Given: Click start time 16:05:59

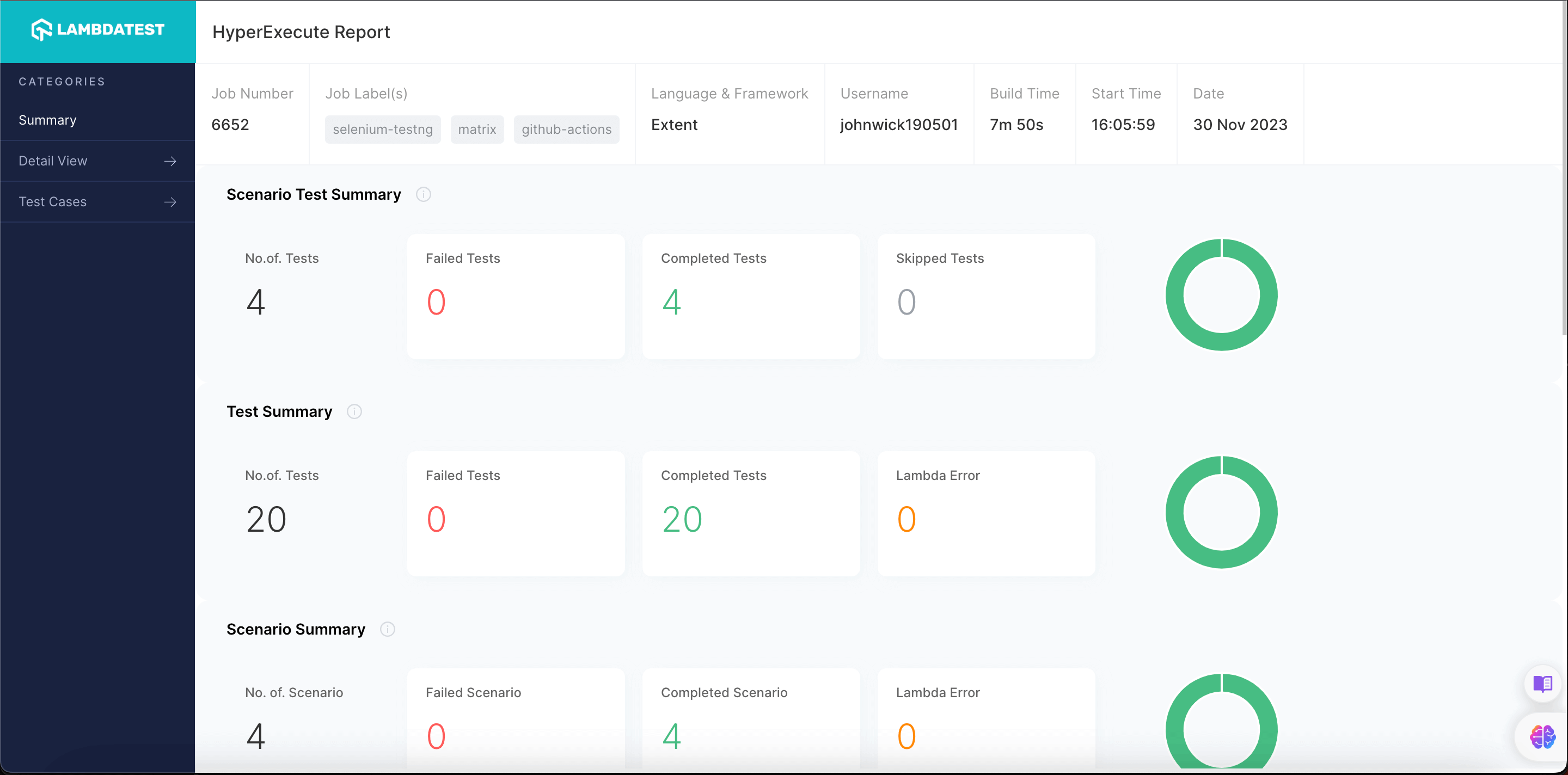Looking at the screenshot, I should pyautogui.click(x=1123, y=125).
